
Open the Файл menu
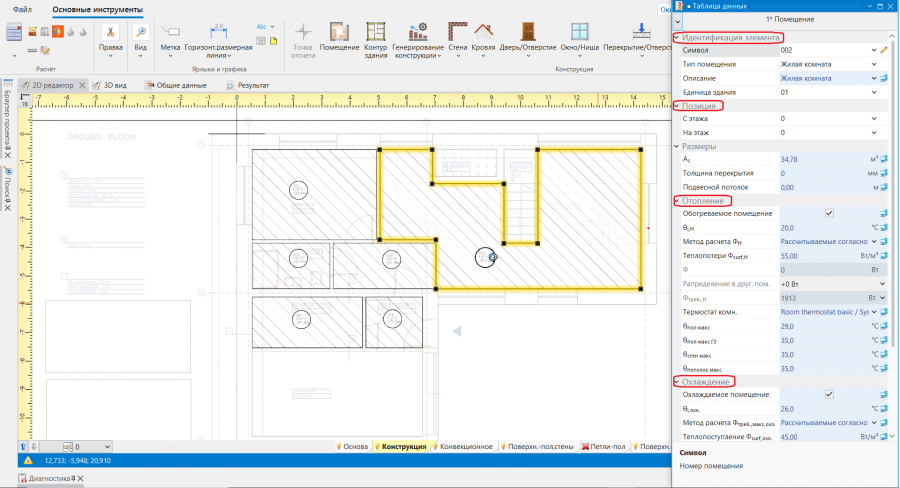[22, 9]
